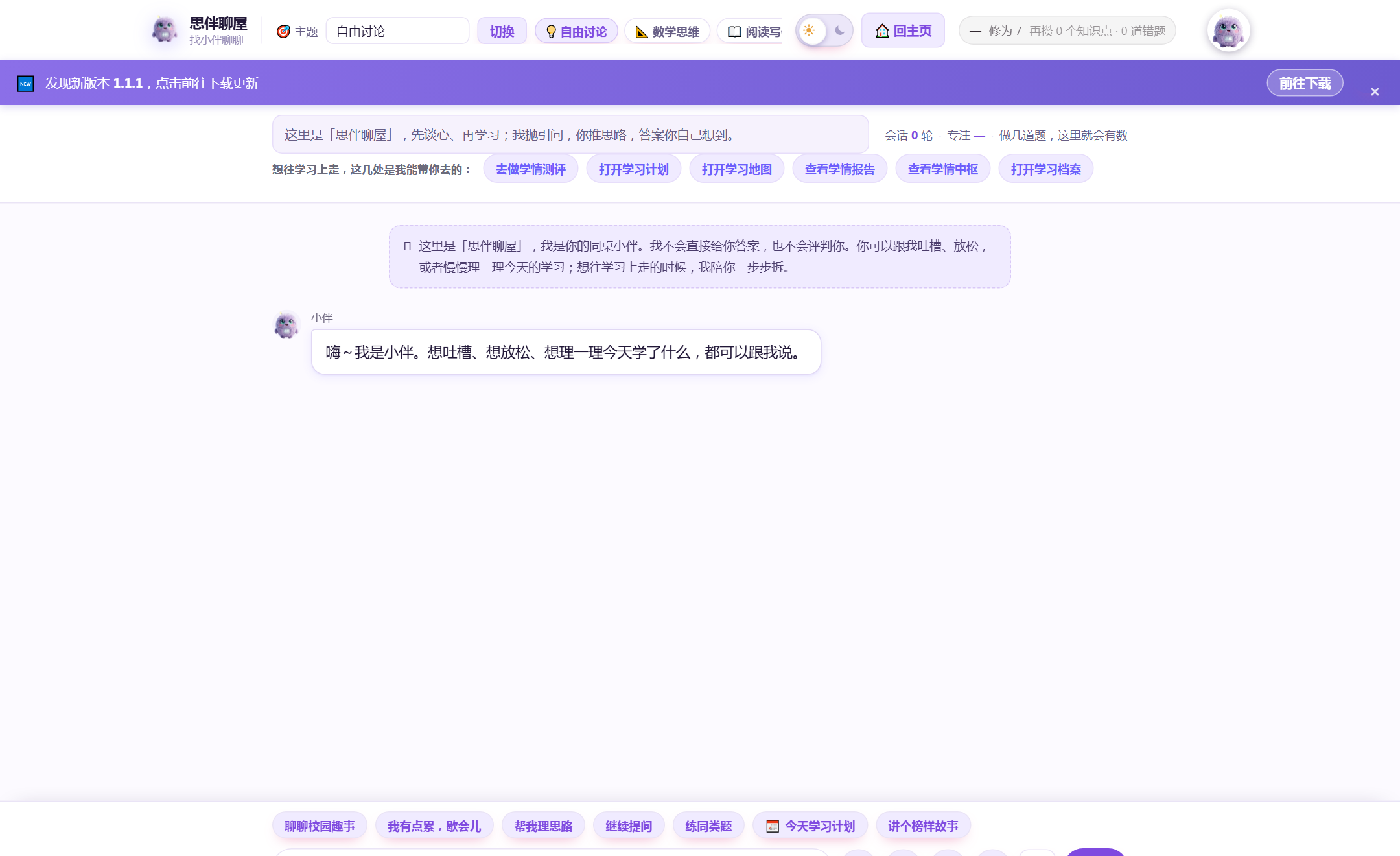
Task: Choose 帮我理思路 quick reply chip
Action: (x=543, y=826)
